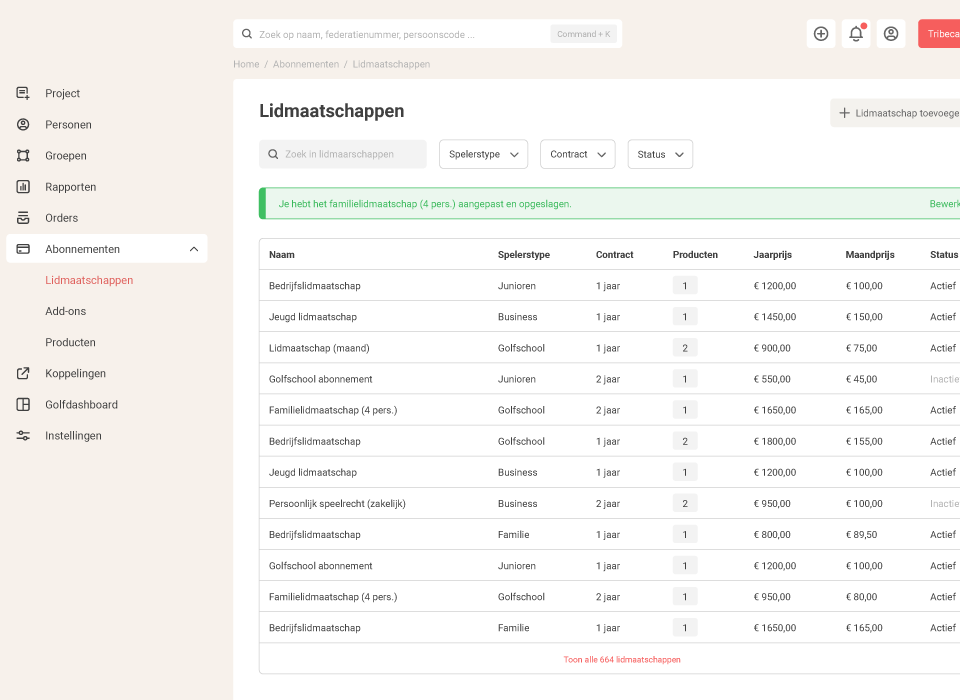Click the plus circle icon in header
The width and height of the screenshot is (960, 700).
821,34
